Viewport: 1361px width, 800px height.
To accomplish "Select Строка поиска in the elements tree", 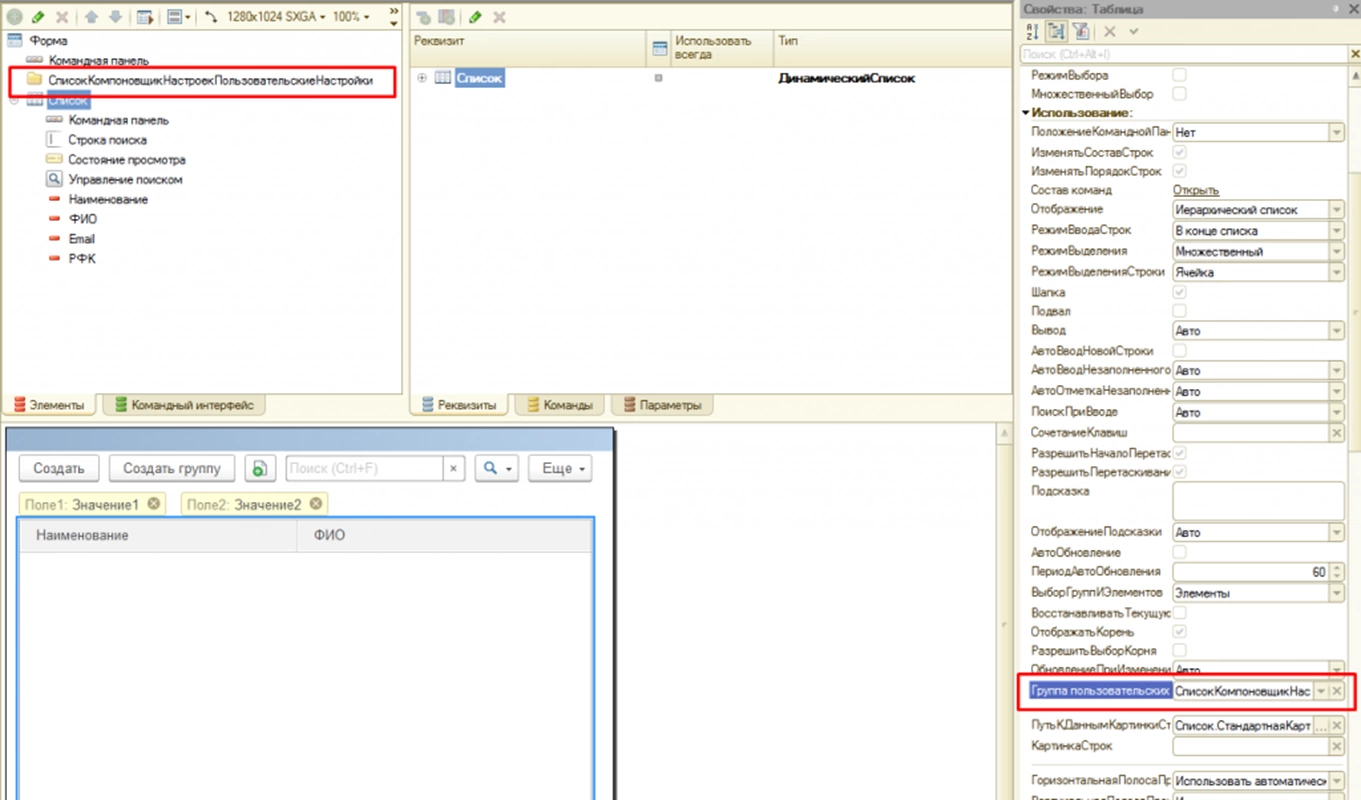I will [x=107, y=140].
